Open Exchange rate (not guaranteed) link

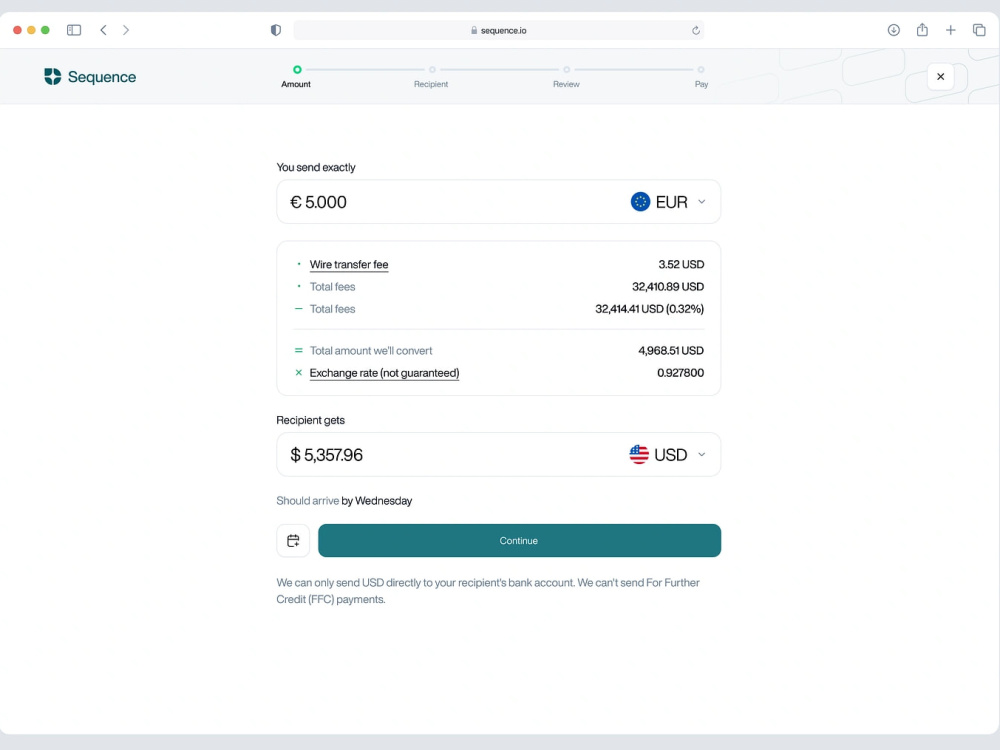tap(384, 372)
